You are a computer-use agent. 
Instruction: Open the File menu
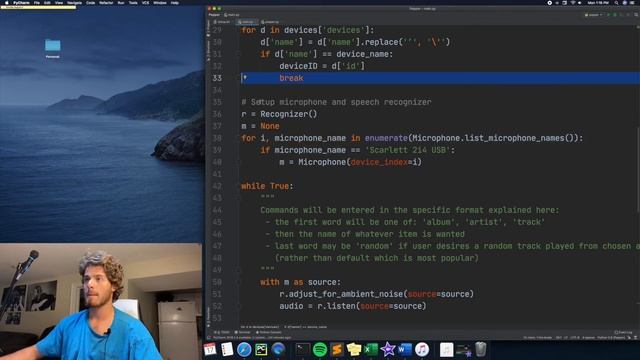pyautogui.click(x=37, y=2)
